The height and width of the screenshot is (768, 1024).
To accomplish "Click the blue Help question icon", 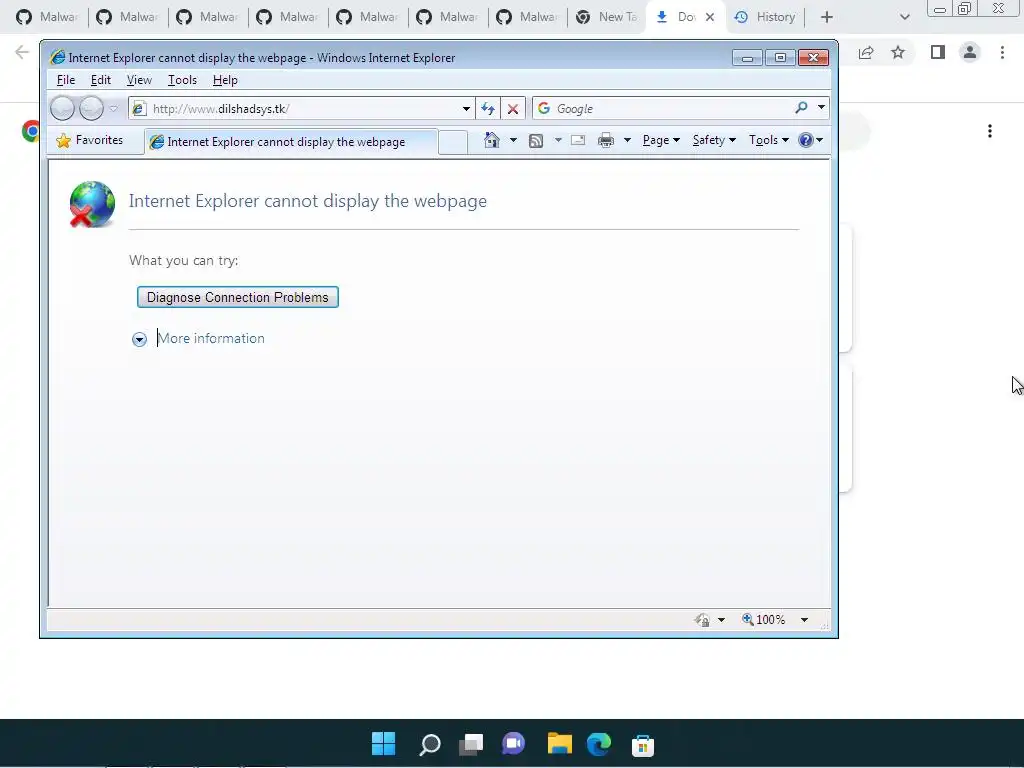I will (x=806, y=140).
